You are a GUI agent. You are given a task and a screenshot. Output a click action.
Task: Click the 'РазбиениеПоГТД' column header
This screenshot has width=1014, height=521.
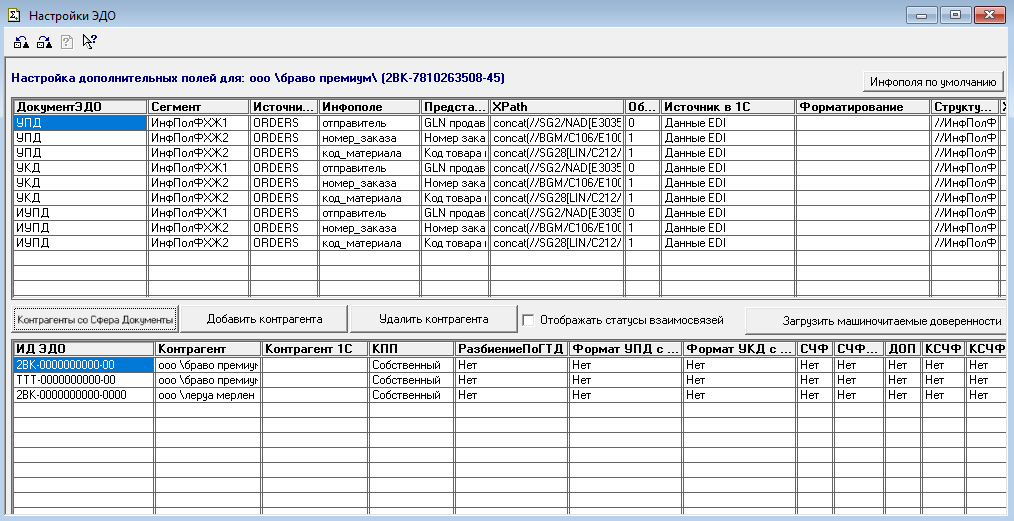click(x=512, y=349)
